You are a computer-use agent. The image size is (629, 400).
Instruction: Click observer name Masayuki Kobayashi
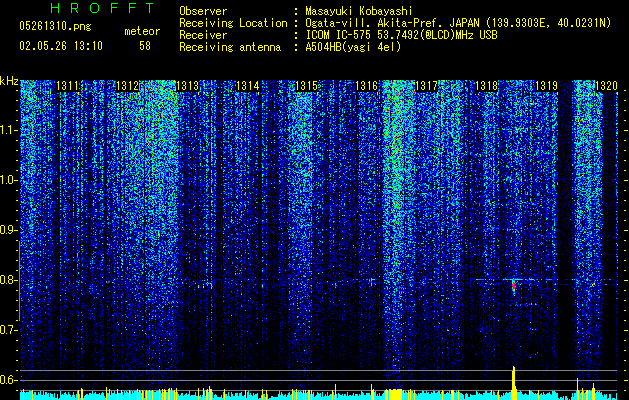359,11
